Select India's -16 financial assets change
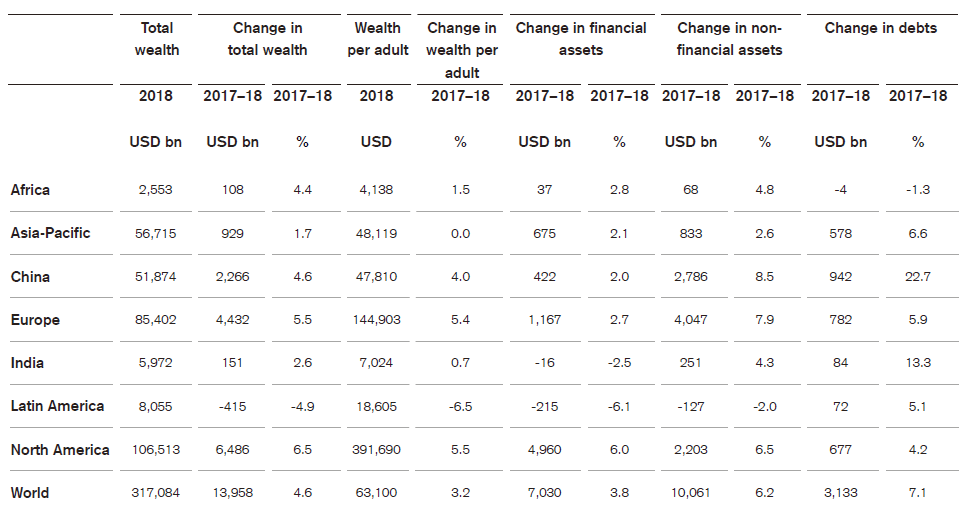The image size is (964, 511). tap(545, 363)
